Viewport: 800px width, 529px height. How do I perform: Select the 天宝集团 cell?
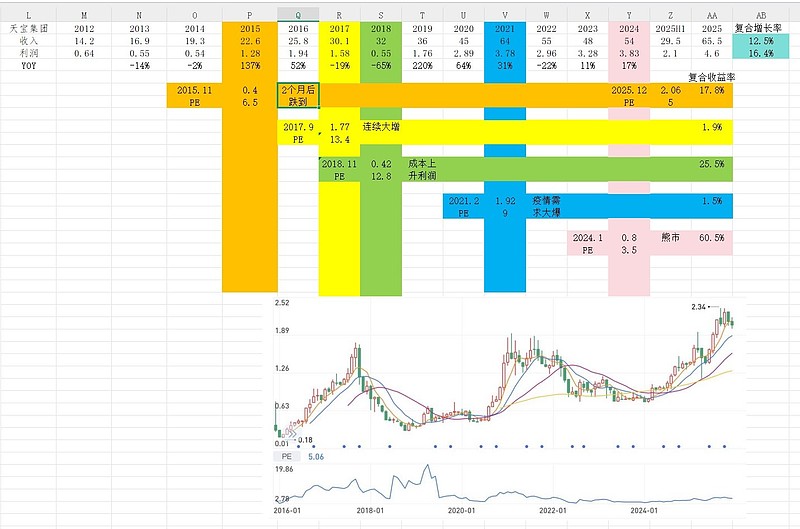[28, 29]
